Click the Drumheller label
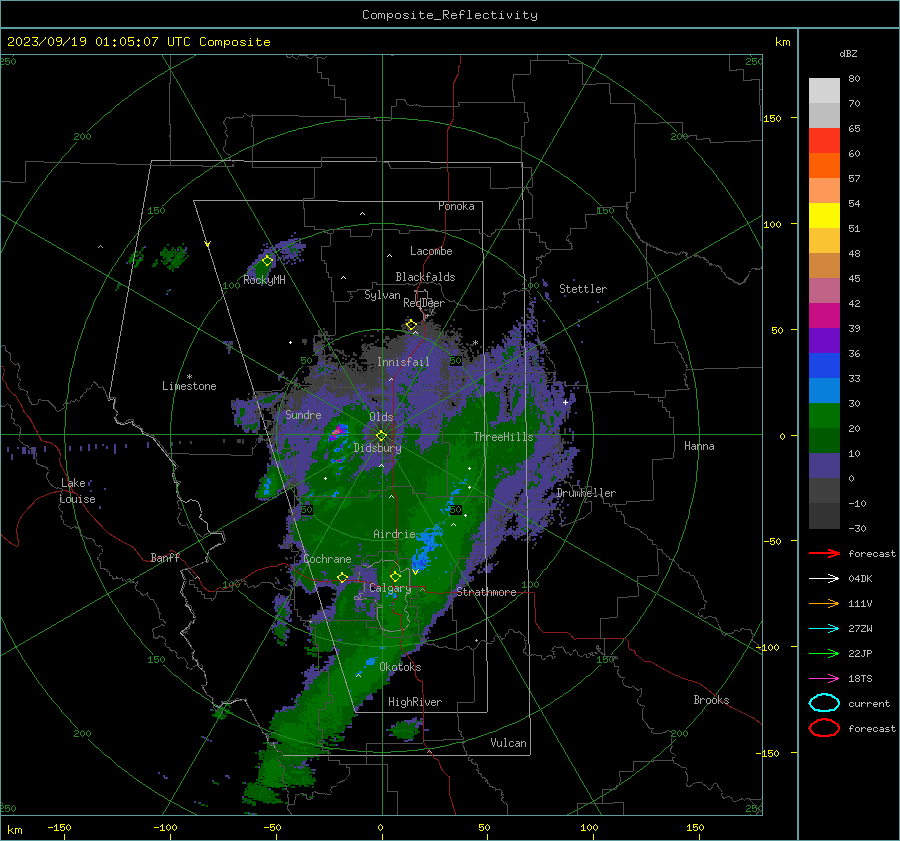900x841 pixels. coord(586,493)
